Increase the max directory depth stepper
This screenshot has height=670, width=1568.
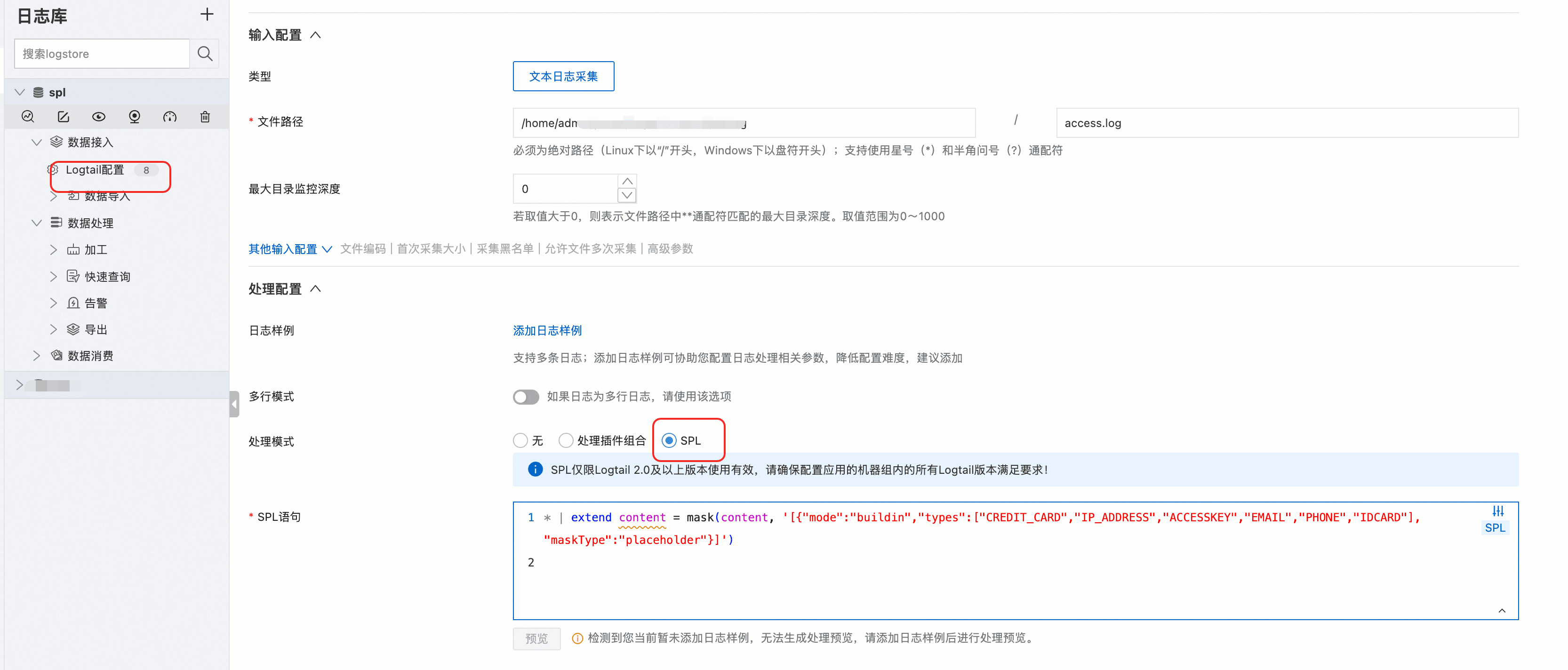click(627, 181)
